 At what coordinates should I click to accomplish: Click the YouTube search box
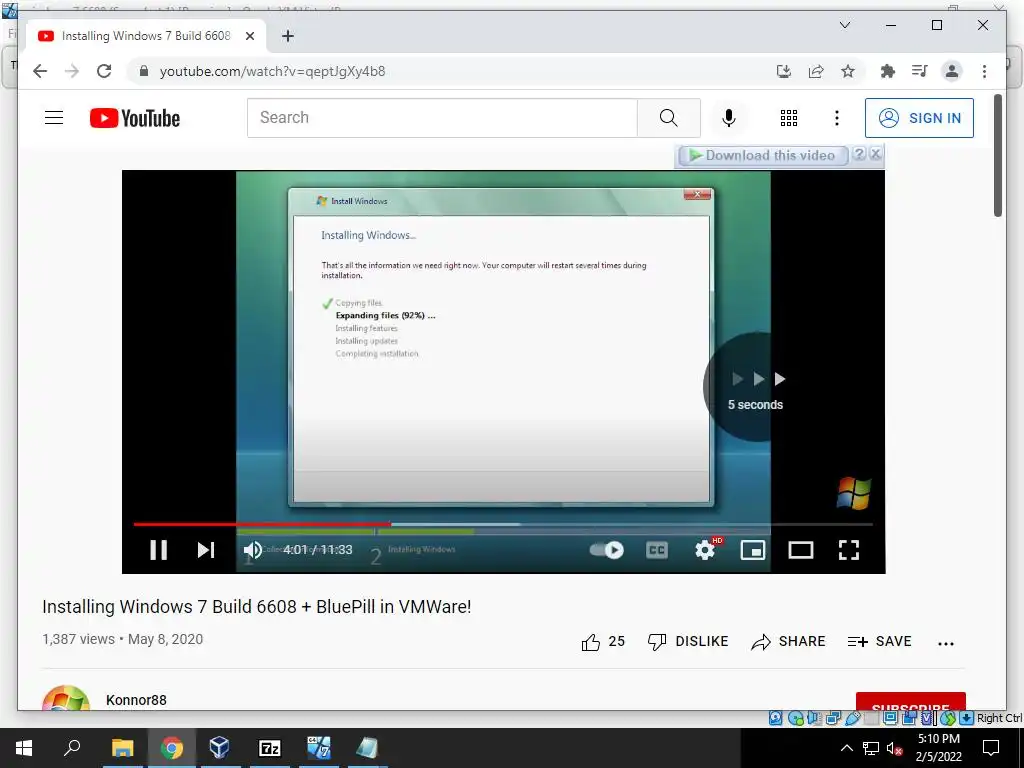(442, 118)
